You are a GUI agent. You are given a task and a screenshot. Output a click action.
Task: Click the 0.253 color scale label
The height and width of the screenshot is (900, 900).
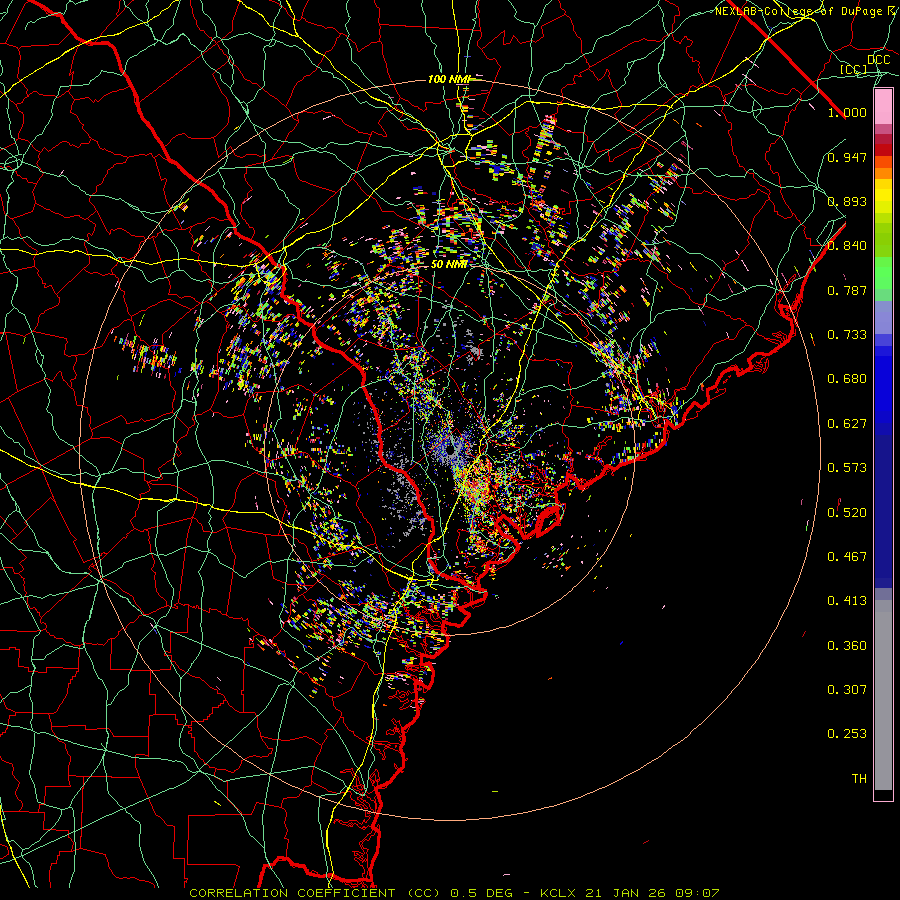pyautogui.click(x=847, y=734)
